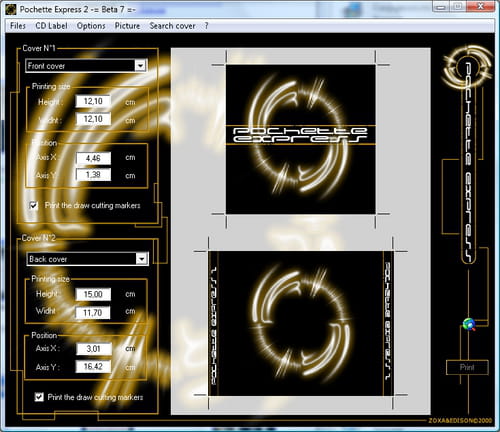Select the front cover preview image
500x432 pixels.
click(x=301, y=139)
